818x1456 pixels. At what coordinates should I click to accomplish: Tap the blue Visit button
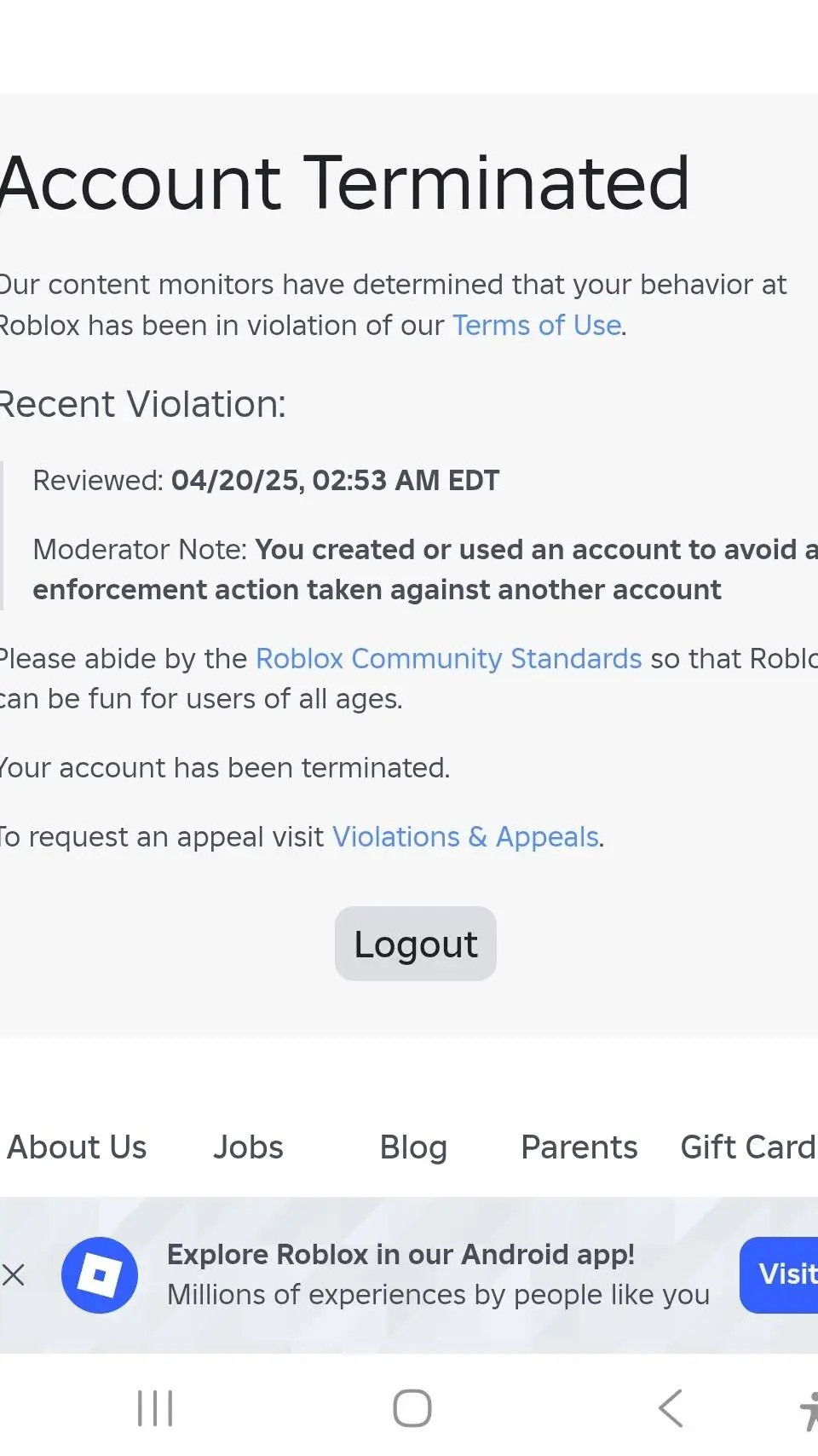[x=782, y=1274]
